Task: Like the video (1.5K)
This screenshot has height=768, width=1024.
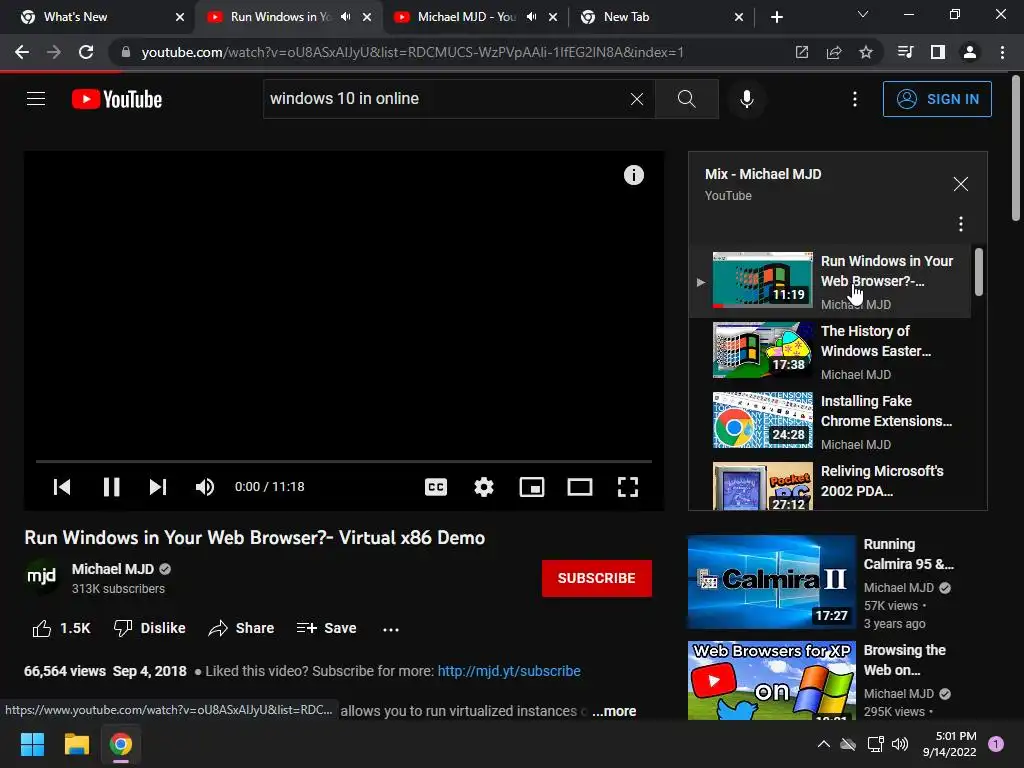Action: [61, 628]
